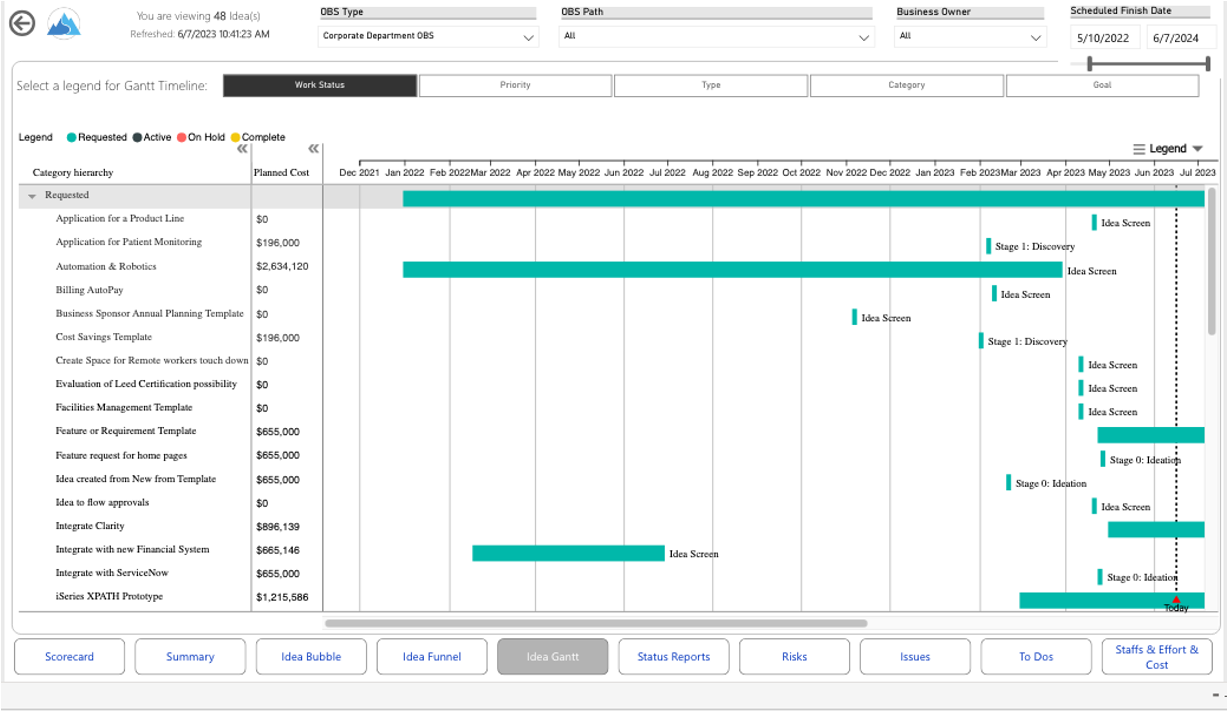Open the Business Owner dropdown

pyautogui.click(x=970, y=37)
